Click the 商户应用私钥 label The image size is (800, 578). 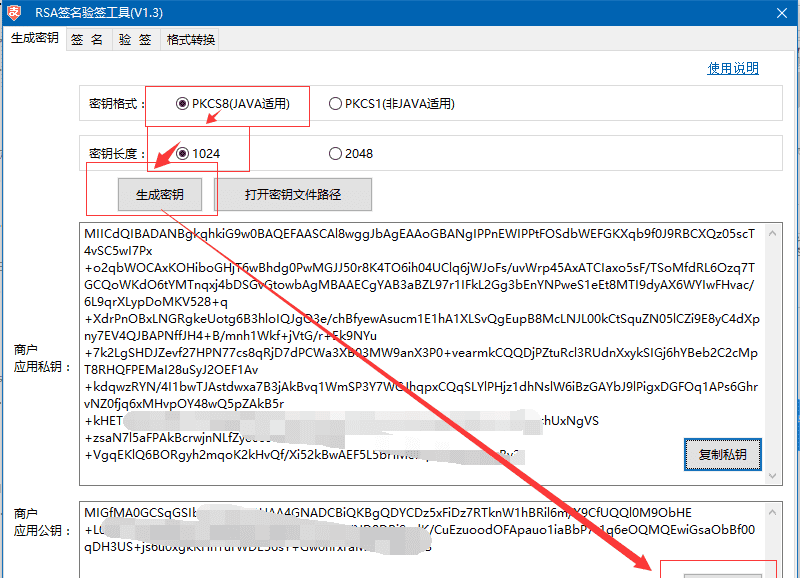tap(42, 358)
